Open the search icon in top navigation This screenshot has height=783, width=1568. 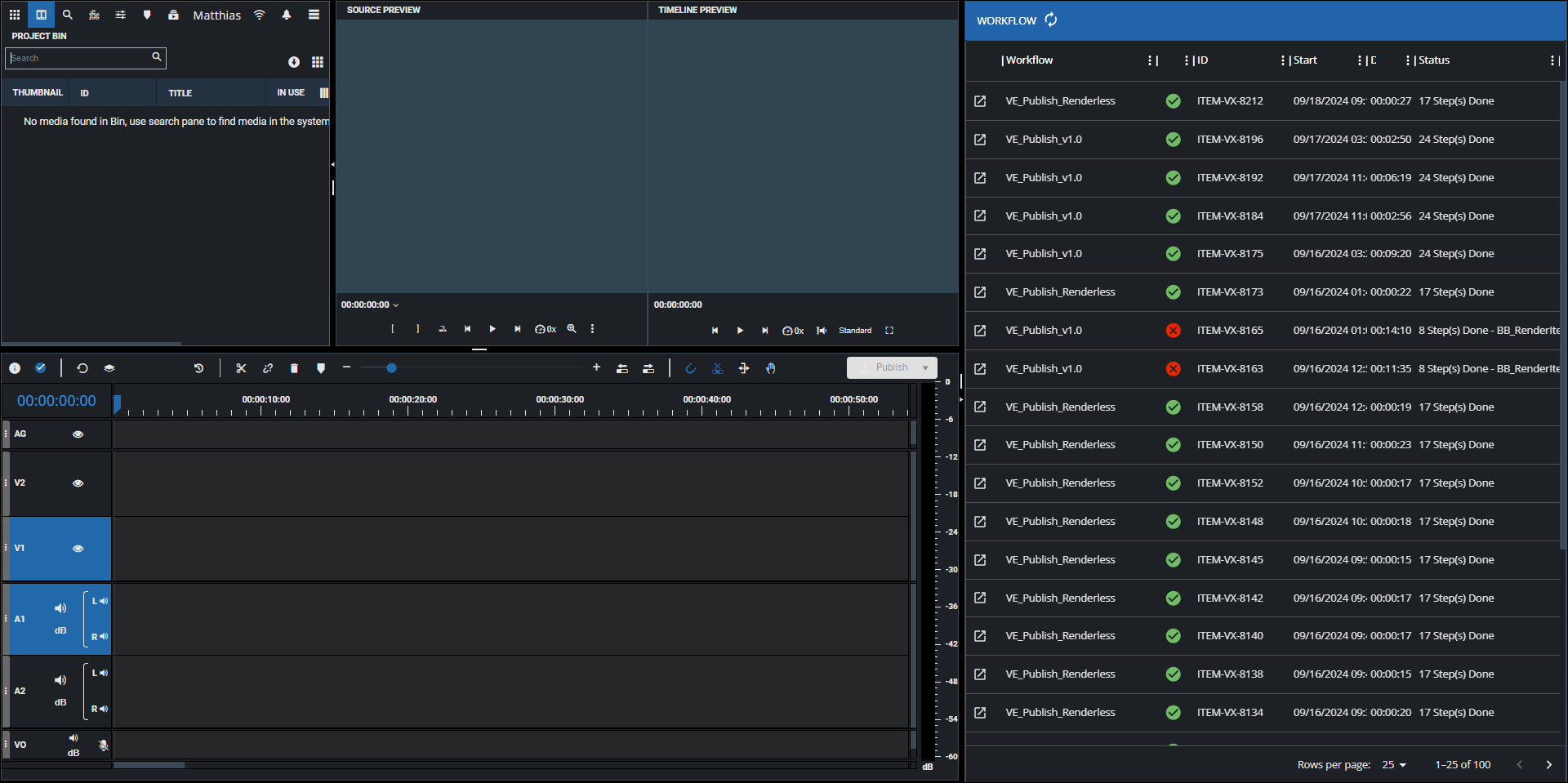click(68, 15)
